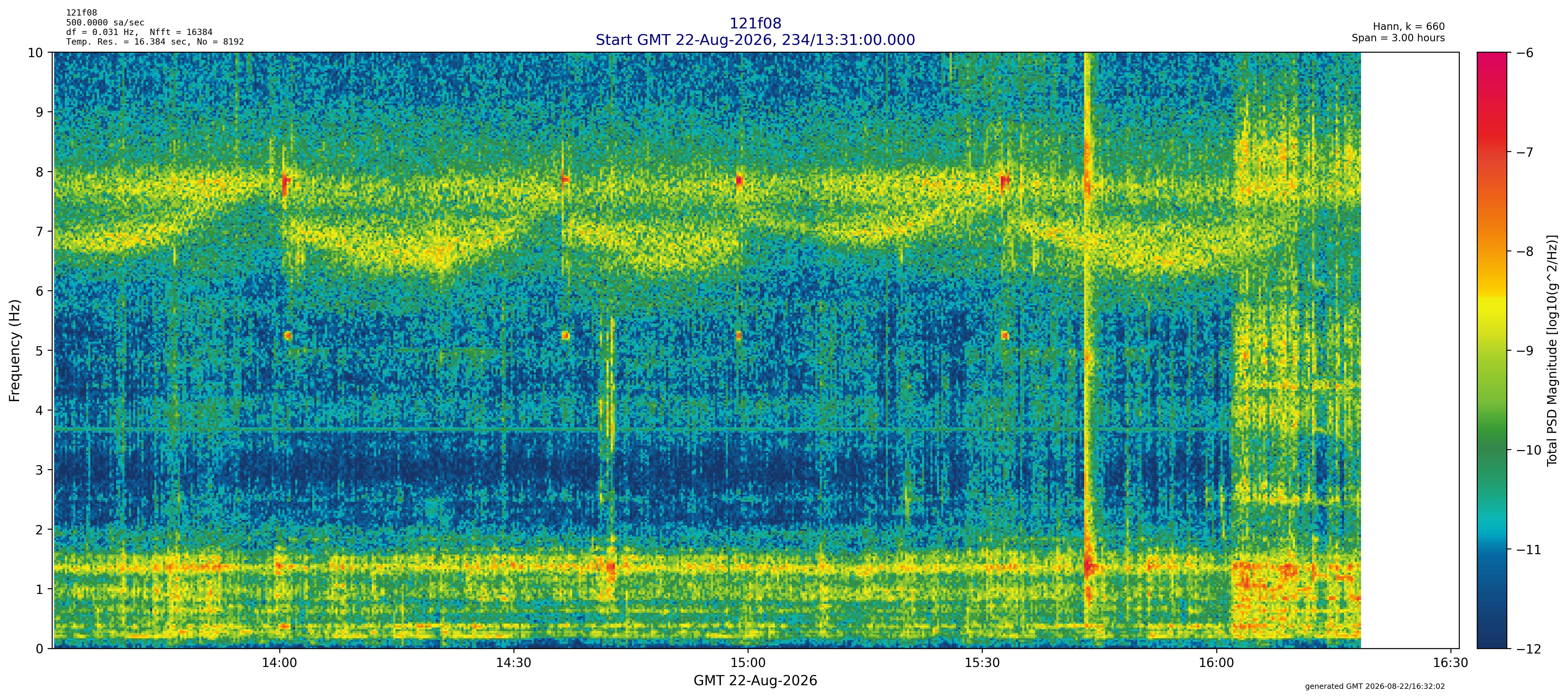The image size is (1568, 699).
Task: Select frequency axis tick label "4"
Action: [x=39, y=410]
